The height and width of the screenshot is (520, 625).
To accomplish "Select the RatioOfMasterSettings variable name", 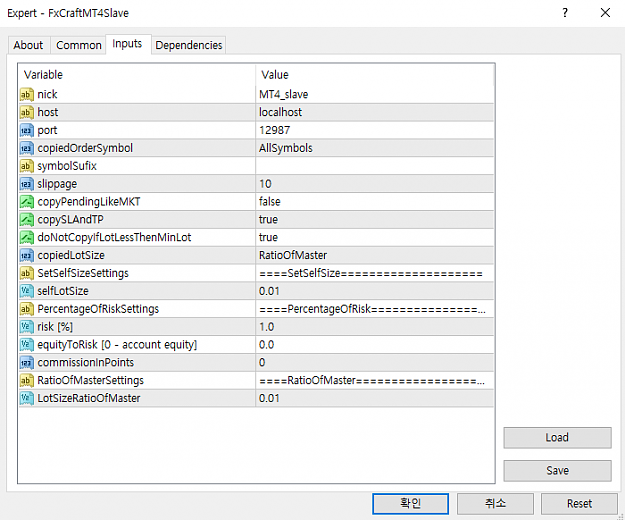I will coord(90,381).
